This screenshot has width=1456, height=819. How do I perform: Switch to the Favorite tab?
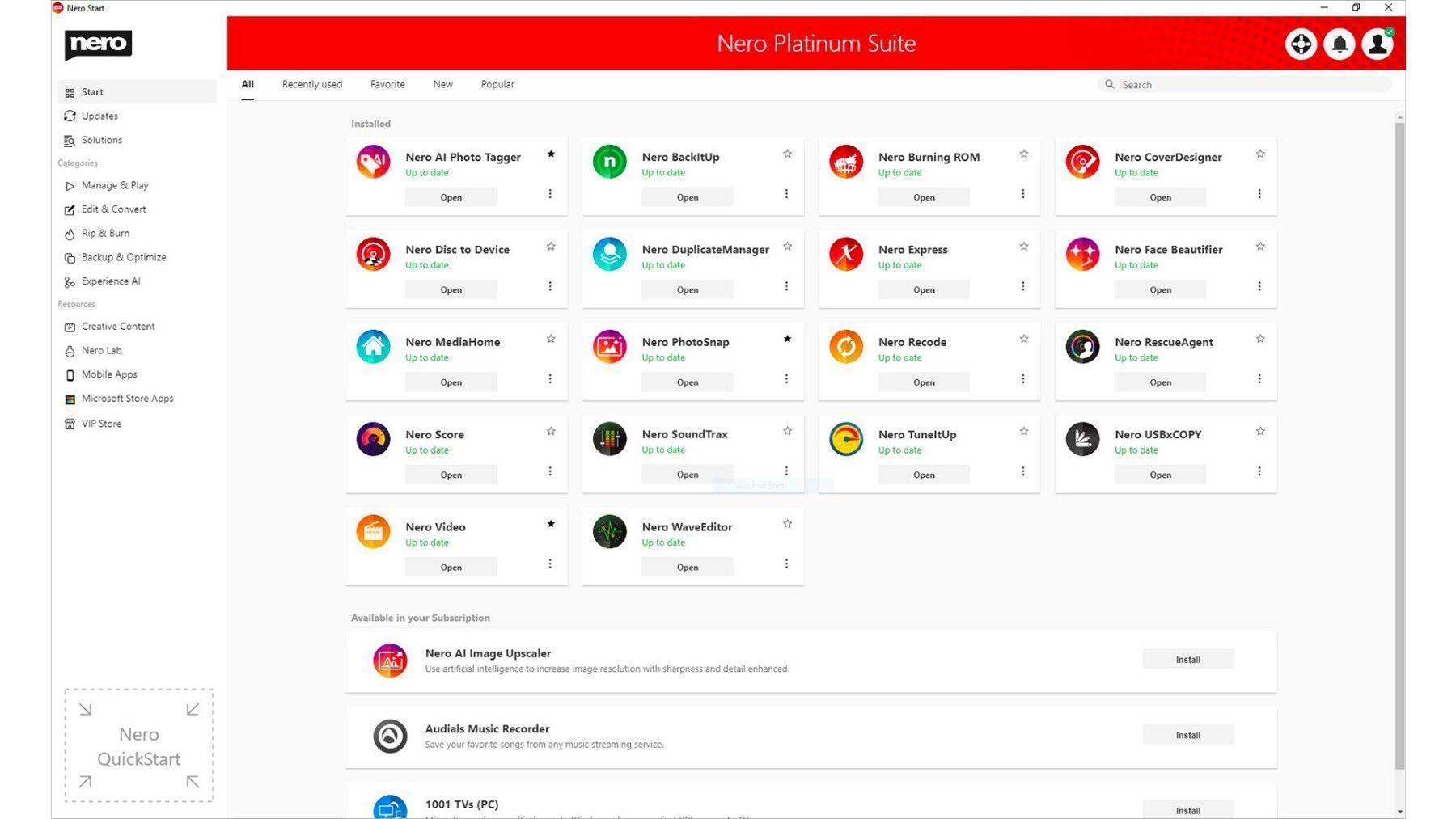(x=387, y=84)
